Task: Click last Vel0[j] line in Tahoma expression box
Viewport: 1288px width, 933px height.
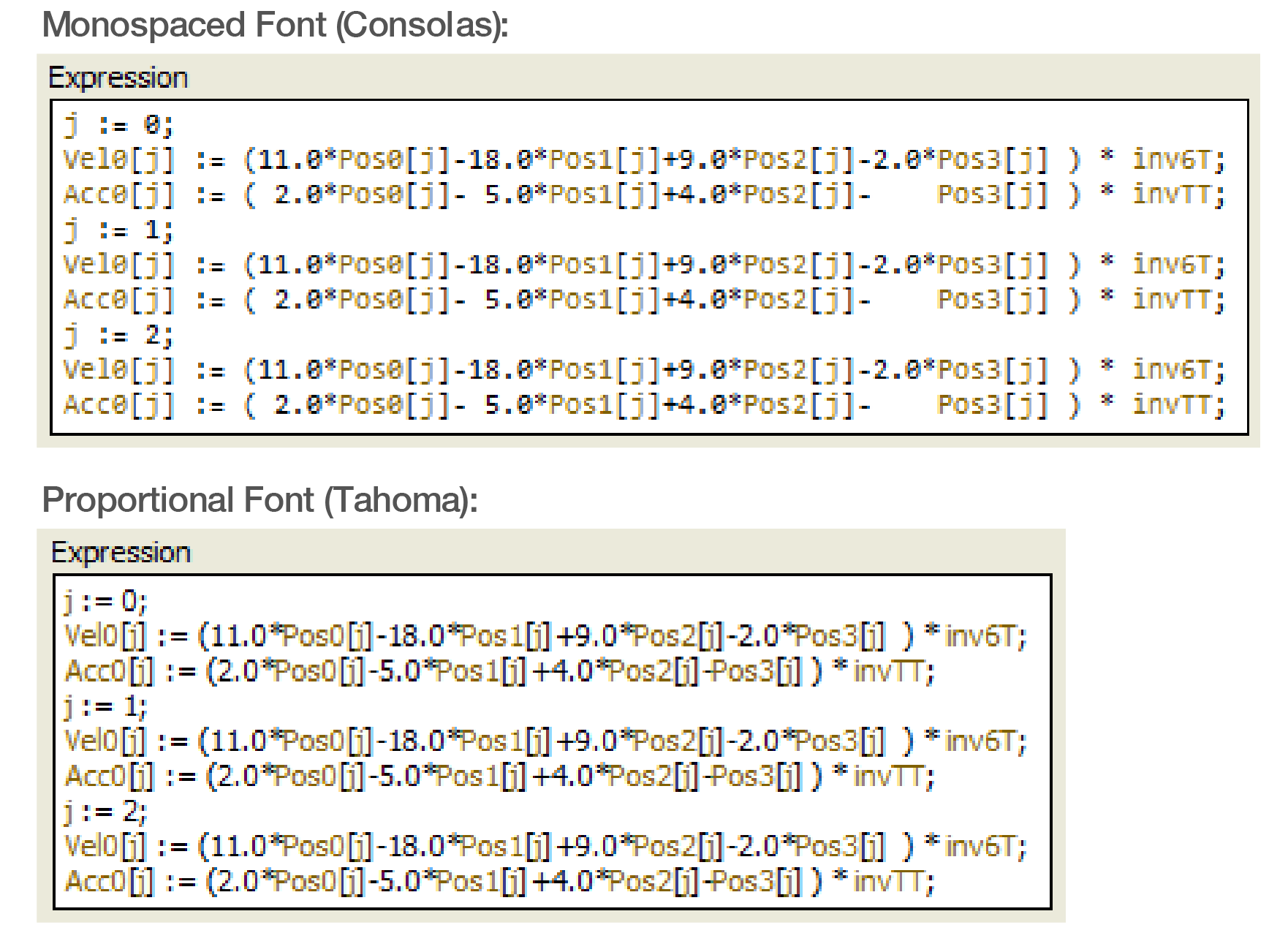Action: (x=545, y=847)
